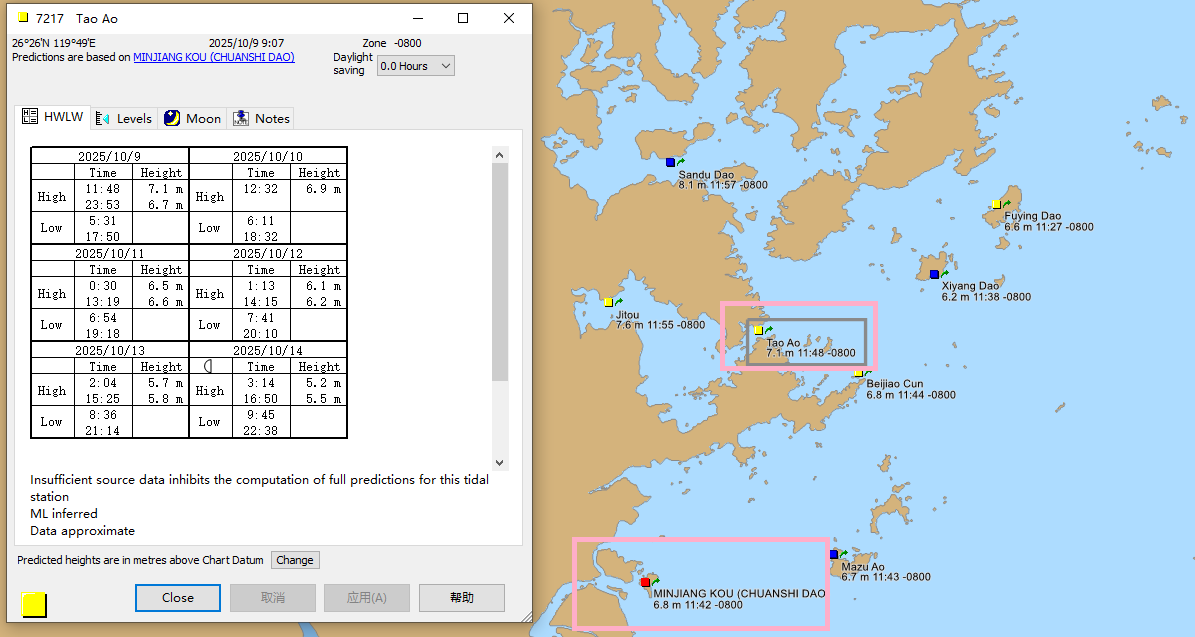
Task: Select the Mazu Ao station marker
Action: tap(834, 554)
